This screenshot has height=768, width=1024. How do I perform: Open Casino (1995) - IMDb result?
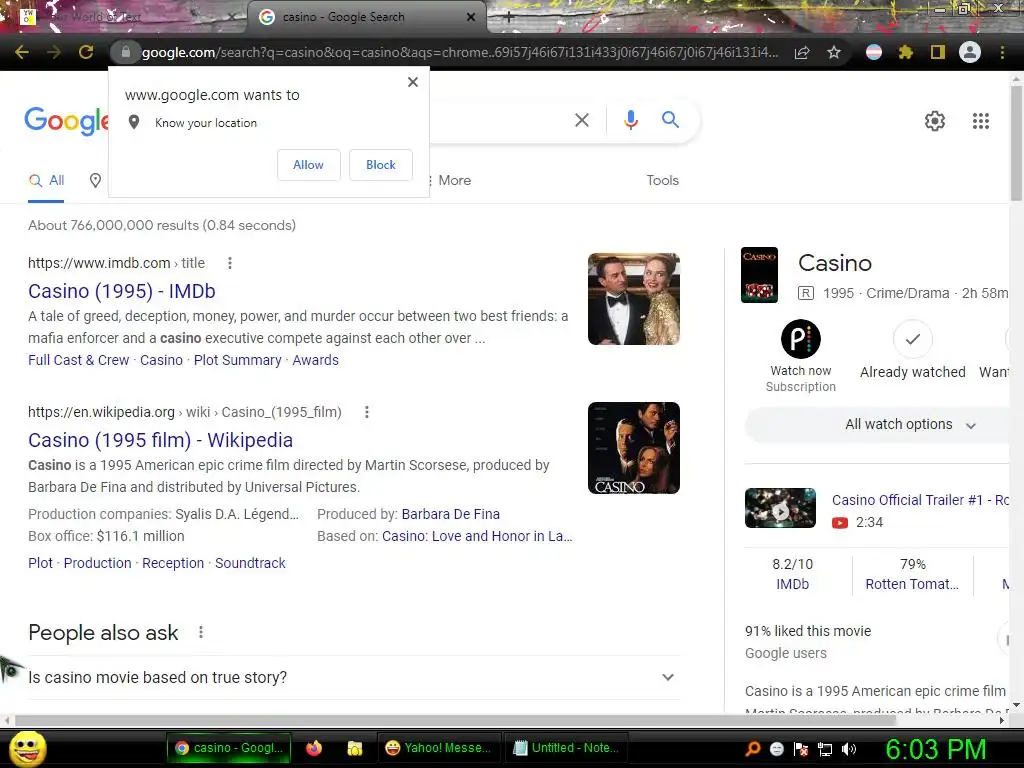pos(121,291)
